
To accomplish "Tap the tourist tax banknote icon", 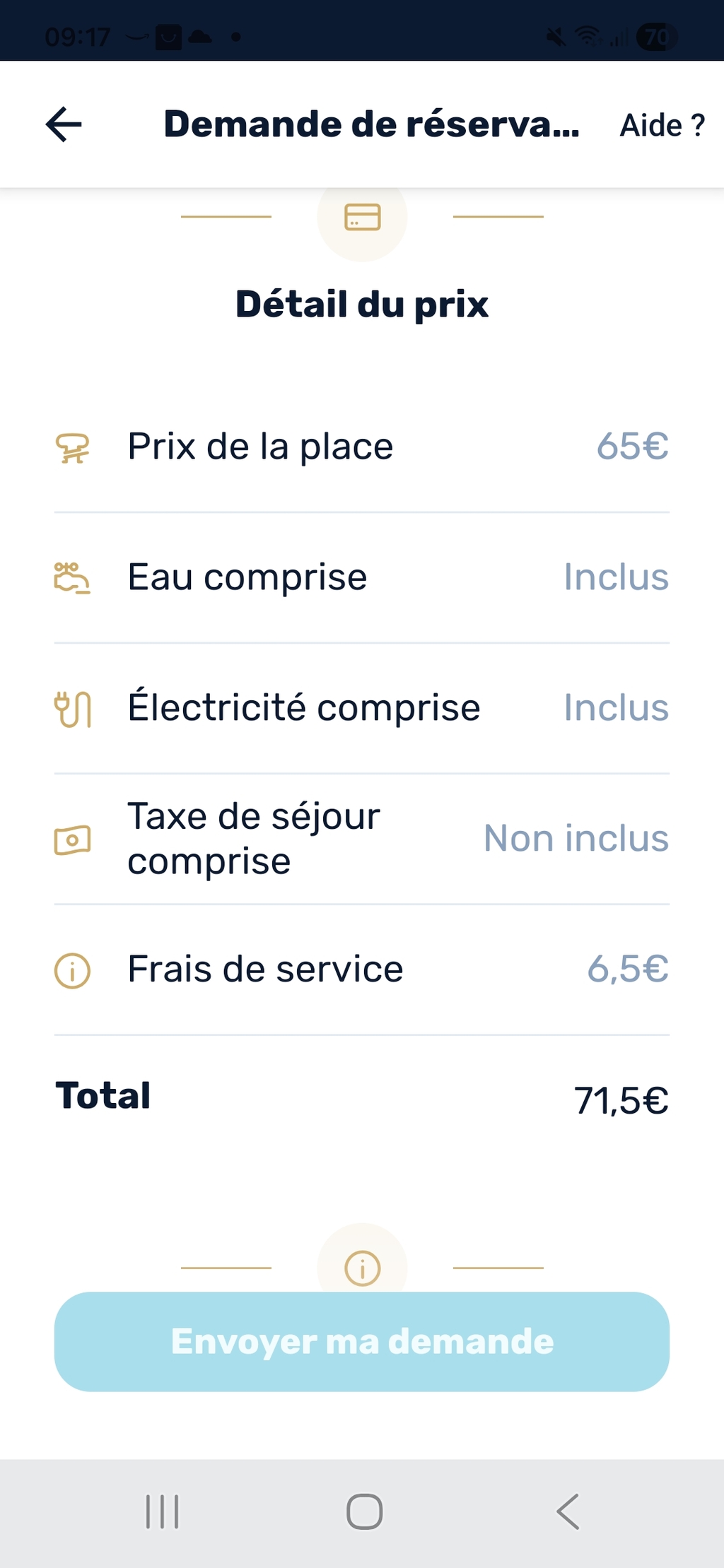I will (73, 840).
